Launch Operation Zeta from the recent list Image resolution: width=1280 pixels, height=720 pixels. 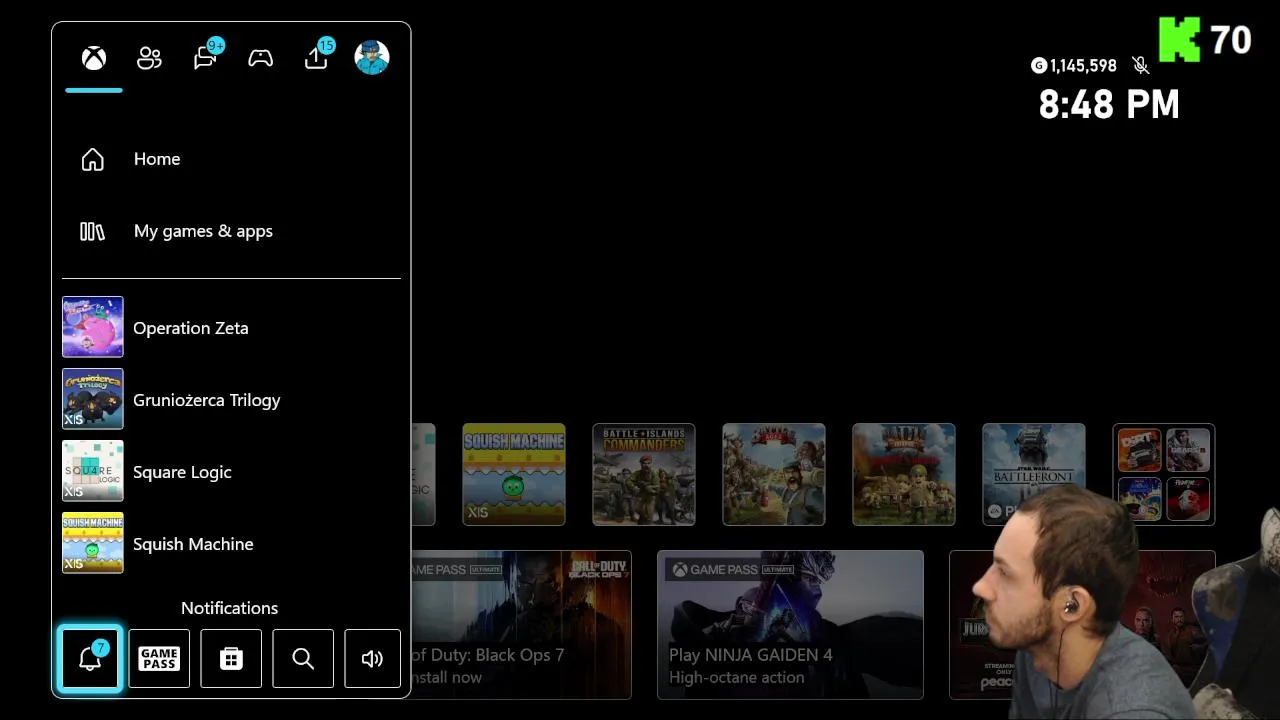(231, 328)
